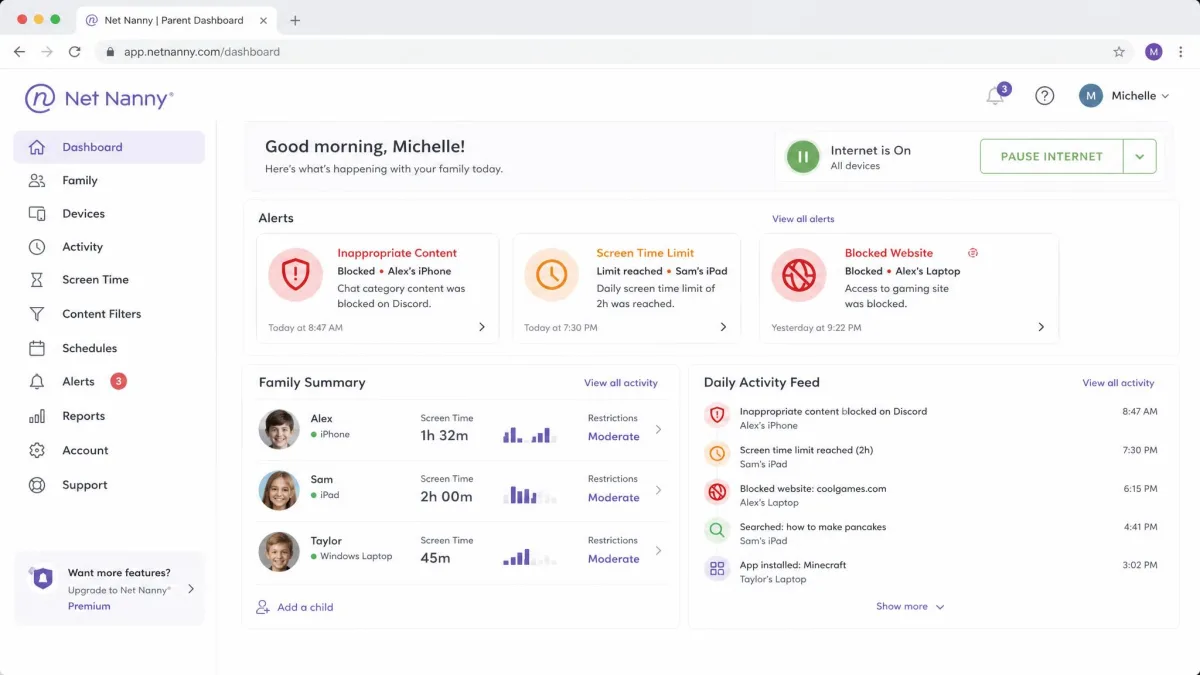Open the Michelle account dropdown chevron
1200x675 pixels.
coord(1165,96)
